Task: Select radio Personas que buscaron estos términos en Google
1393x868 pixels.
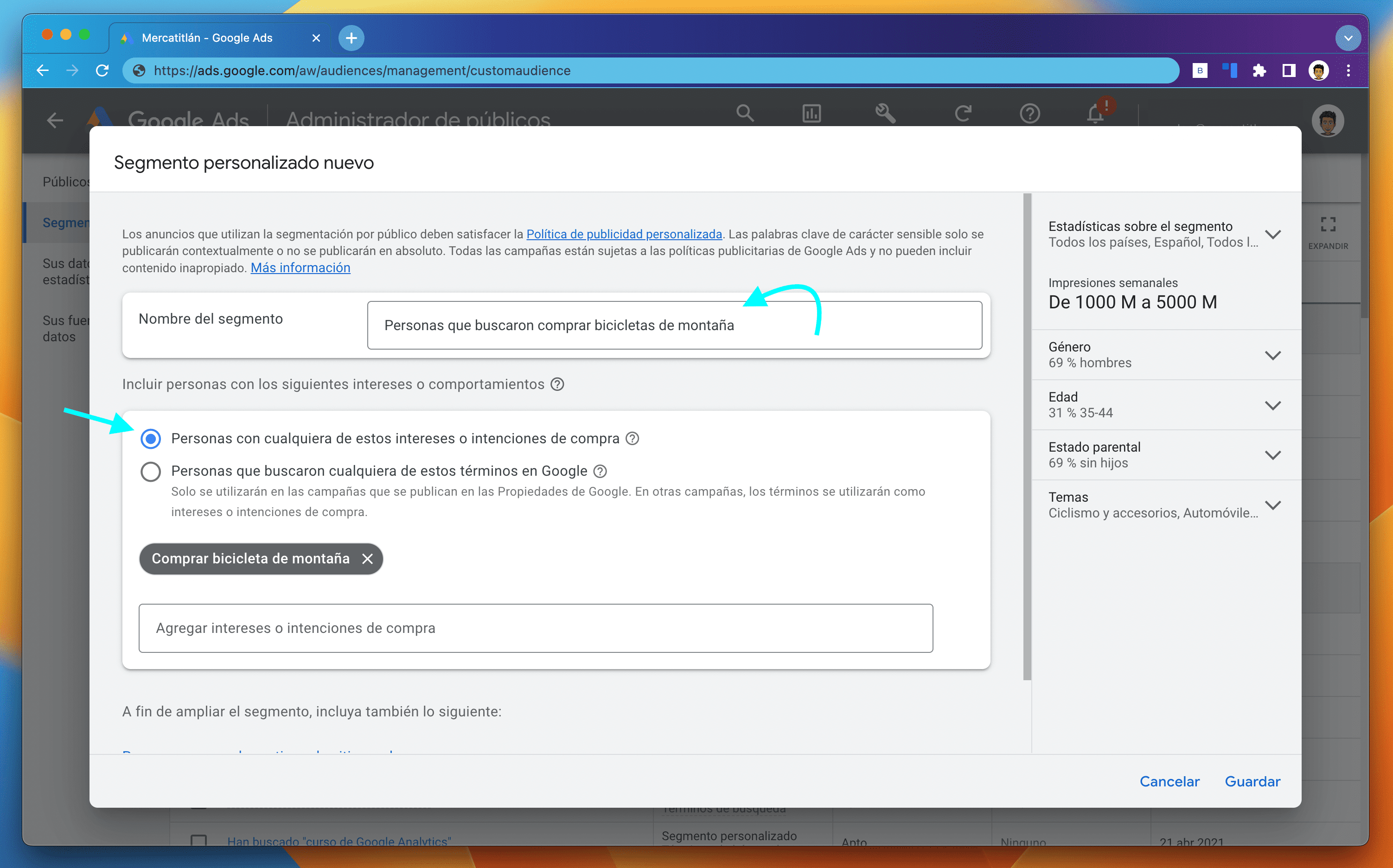Action: pos(150,471)
